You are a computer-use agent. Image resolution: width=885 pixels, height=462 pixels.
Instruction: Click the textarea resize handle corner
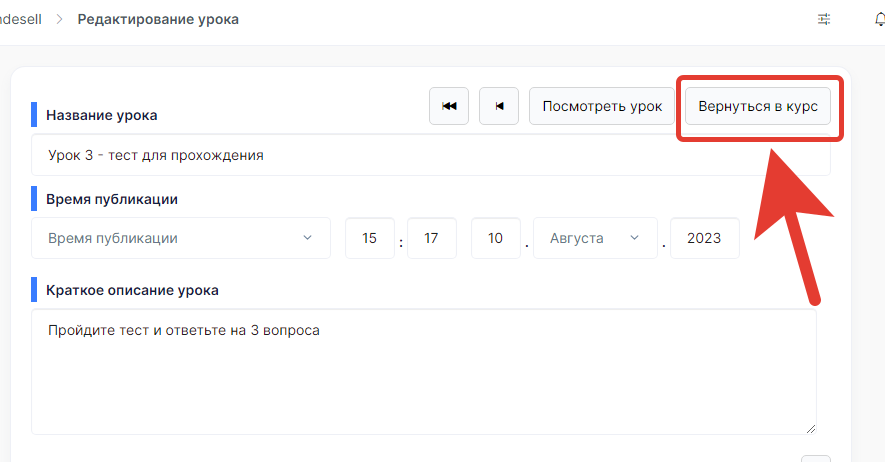(x=811, y=429)
